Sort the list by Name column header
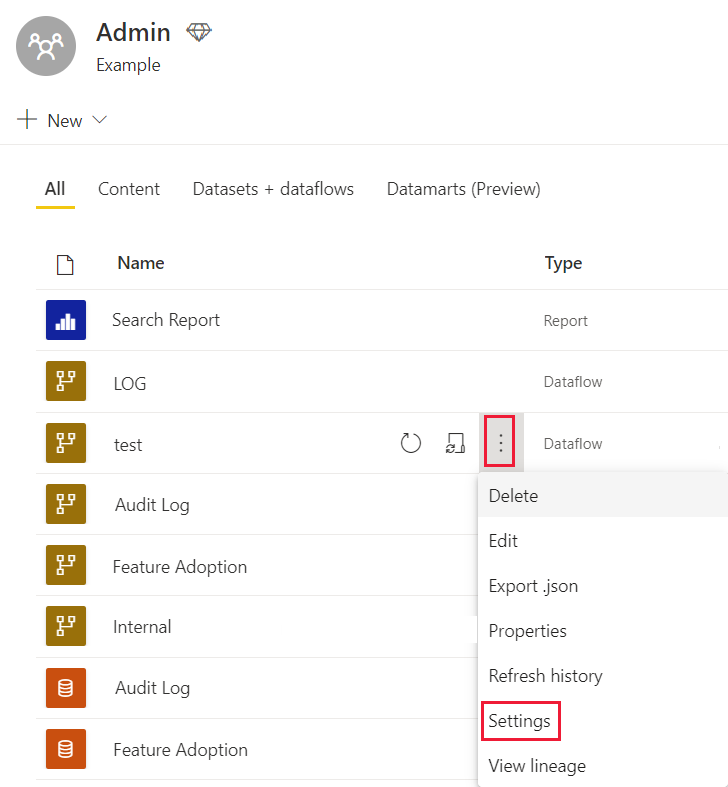 141,263
